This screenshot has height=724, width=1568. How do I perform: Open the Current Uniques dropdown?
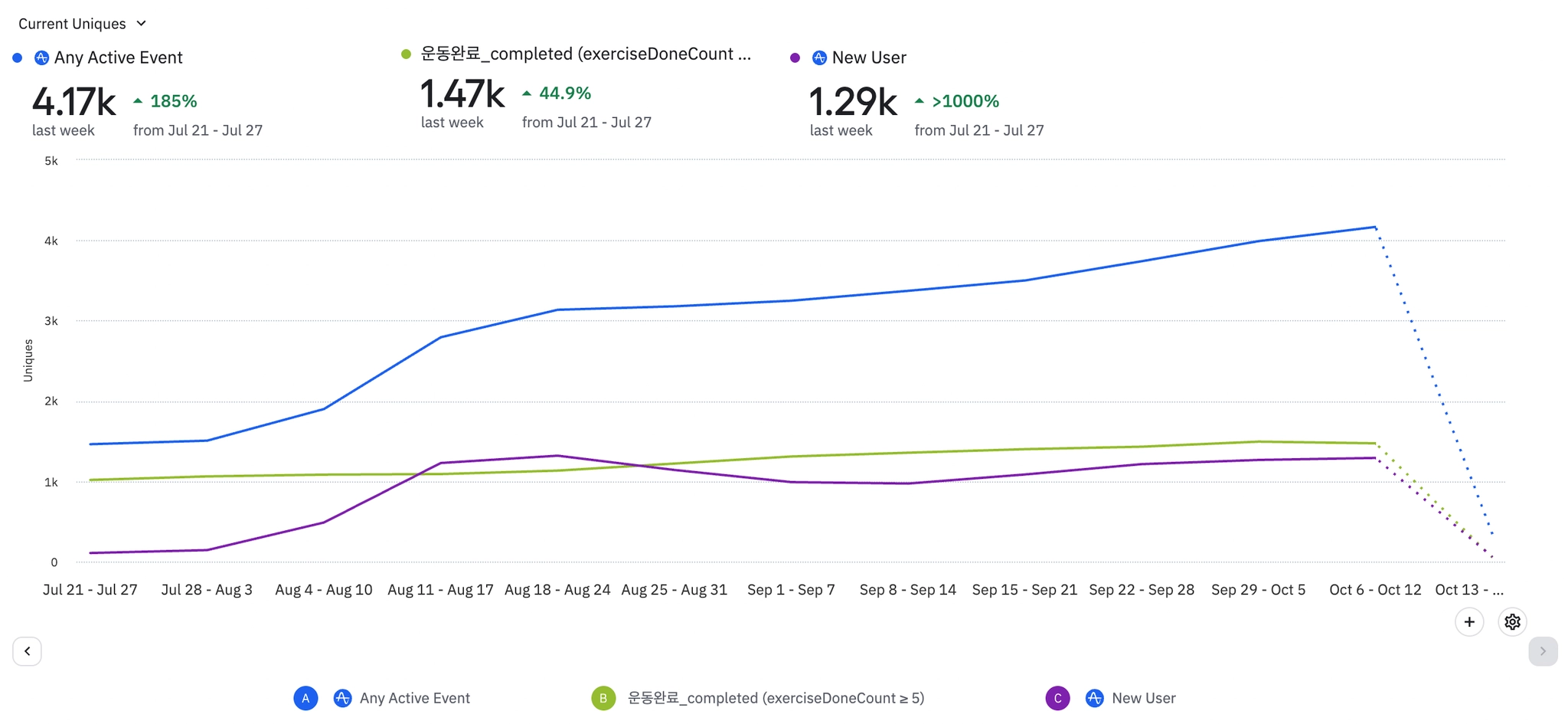pyautogui.click(x=82, y=24)
